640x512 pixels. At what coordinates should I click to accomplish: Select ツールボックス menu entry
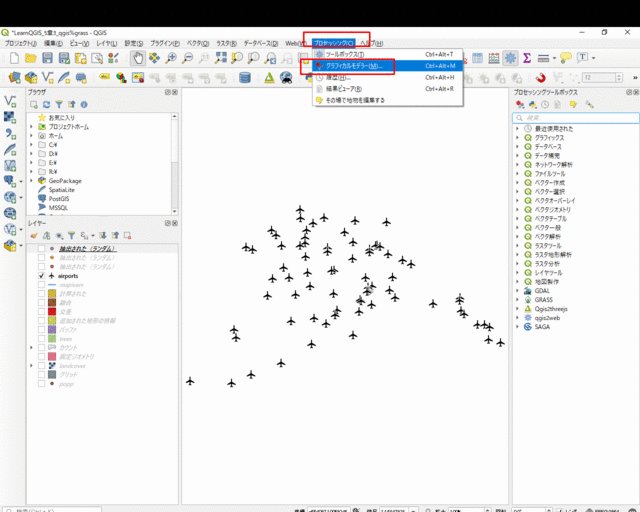(387, 54)
